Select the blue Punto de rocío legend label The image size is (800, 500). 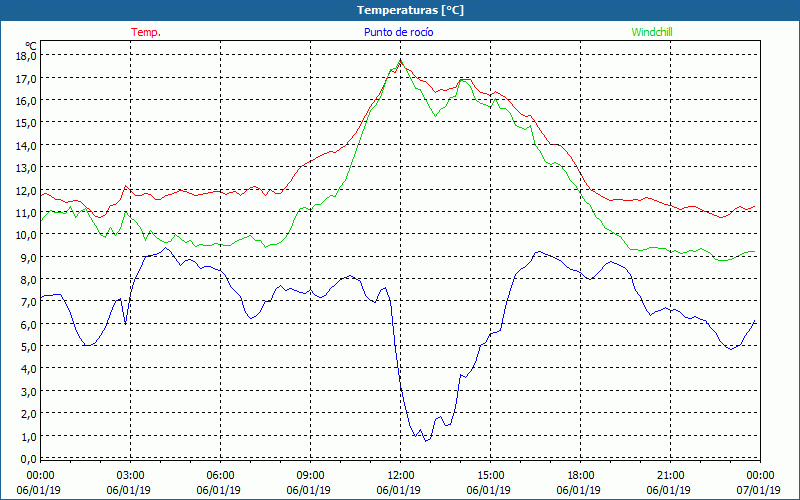398,32
